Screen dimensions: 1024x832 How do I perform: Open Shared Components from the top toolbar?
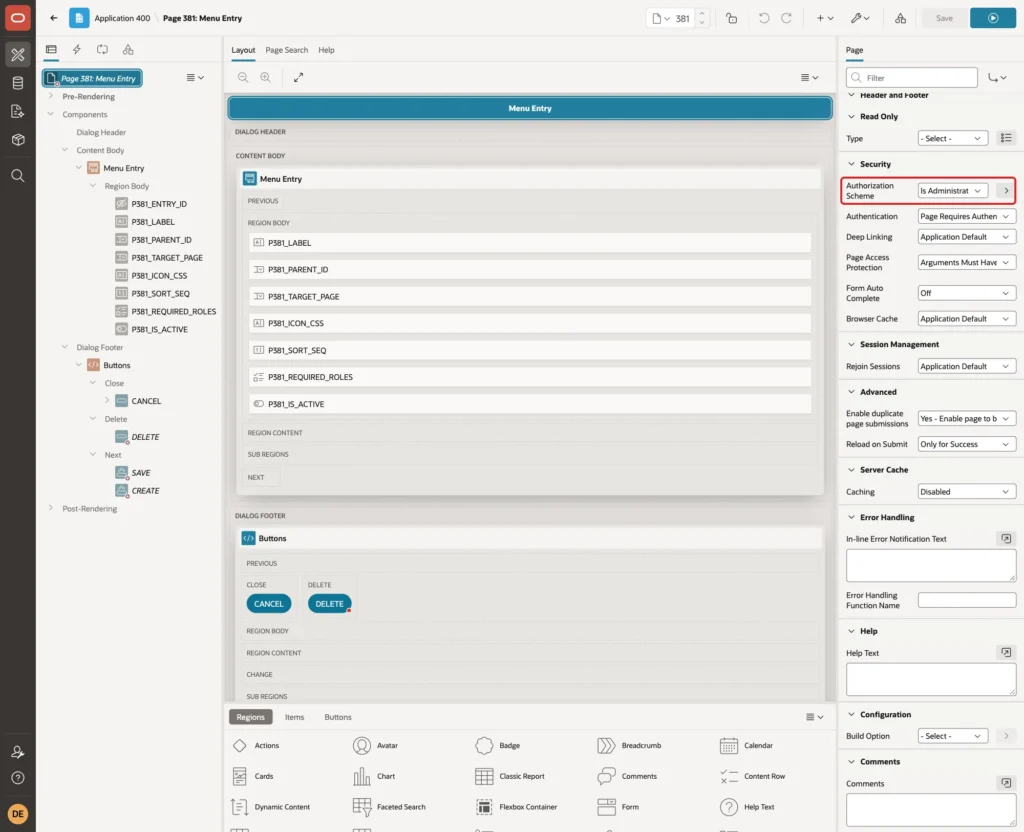900,18
